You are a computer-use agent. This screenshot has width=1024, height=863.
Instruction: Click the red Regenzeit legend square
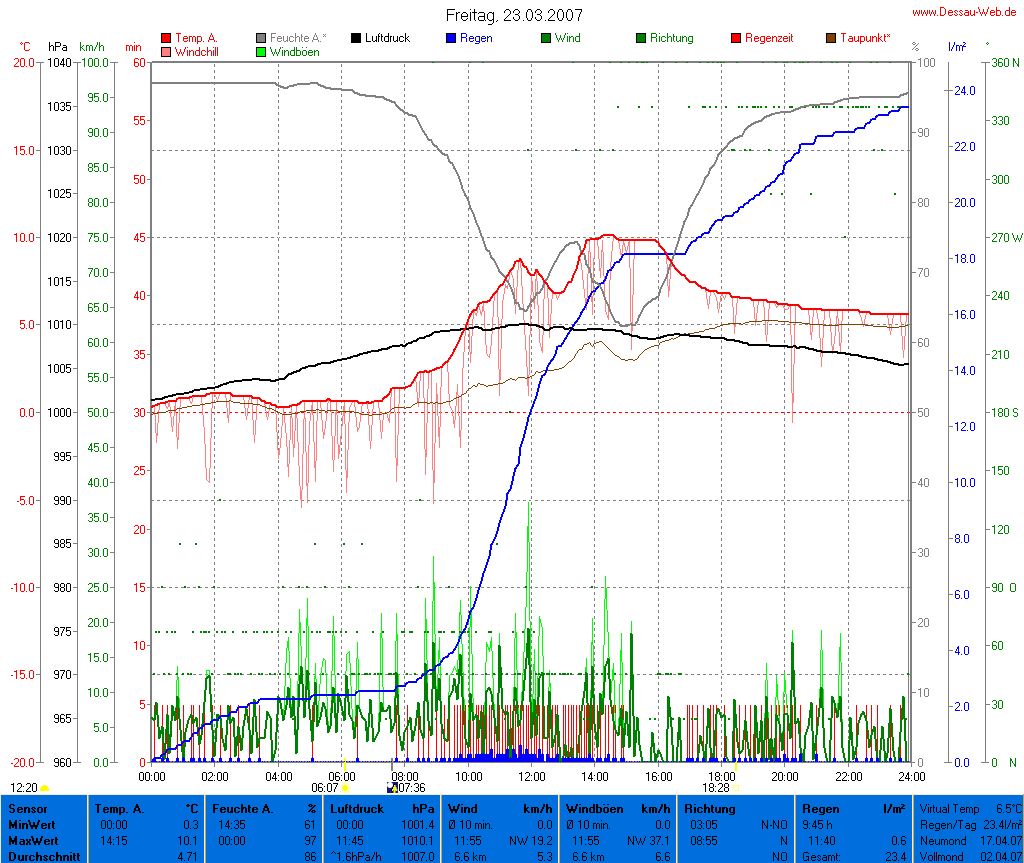pos(736,39)
